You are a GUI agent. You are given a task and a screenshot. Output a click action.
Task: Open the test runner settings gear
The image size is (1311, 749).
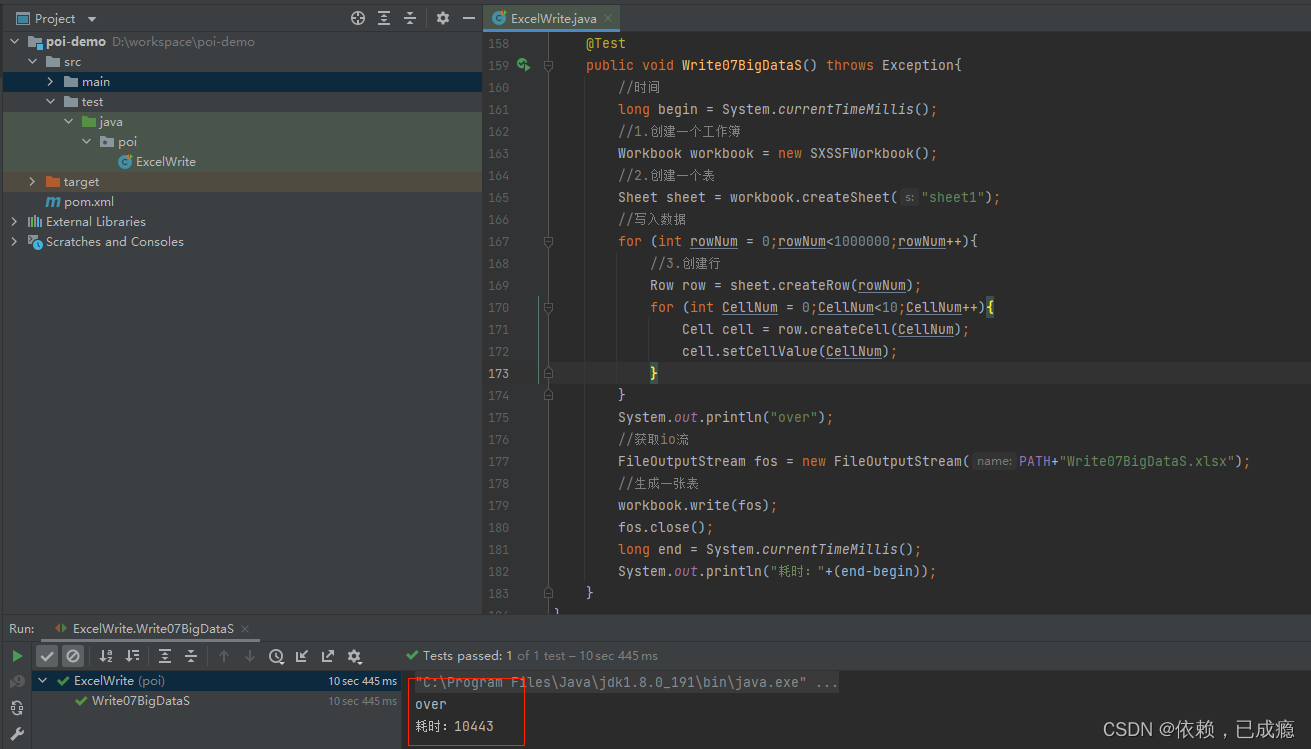click(x=354, y=656)
